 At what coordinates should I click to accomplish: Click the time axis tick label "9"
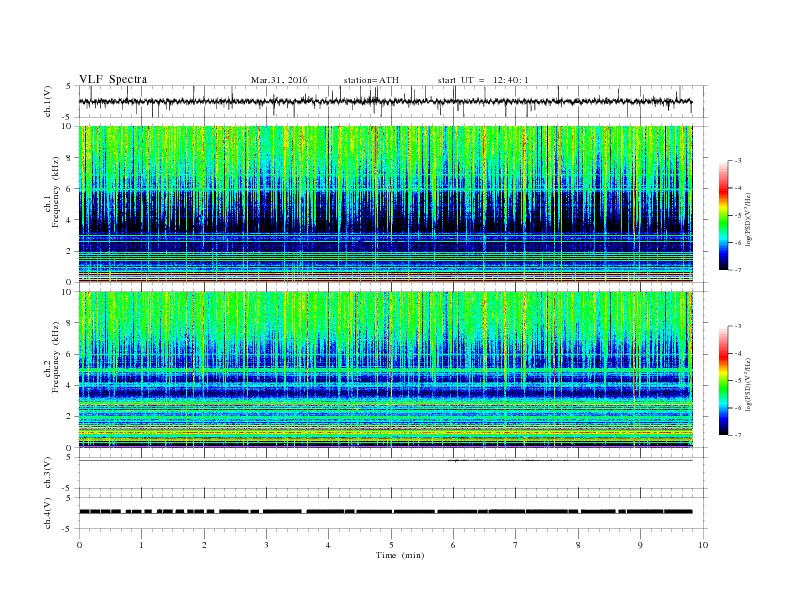click(640, 545)
